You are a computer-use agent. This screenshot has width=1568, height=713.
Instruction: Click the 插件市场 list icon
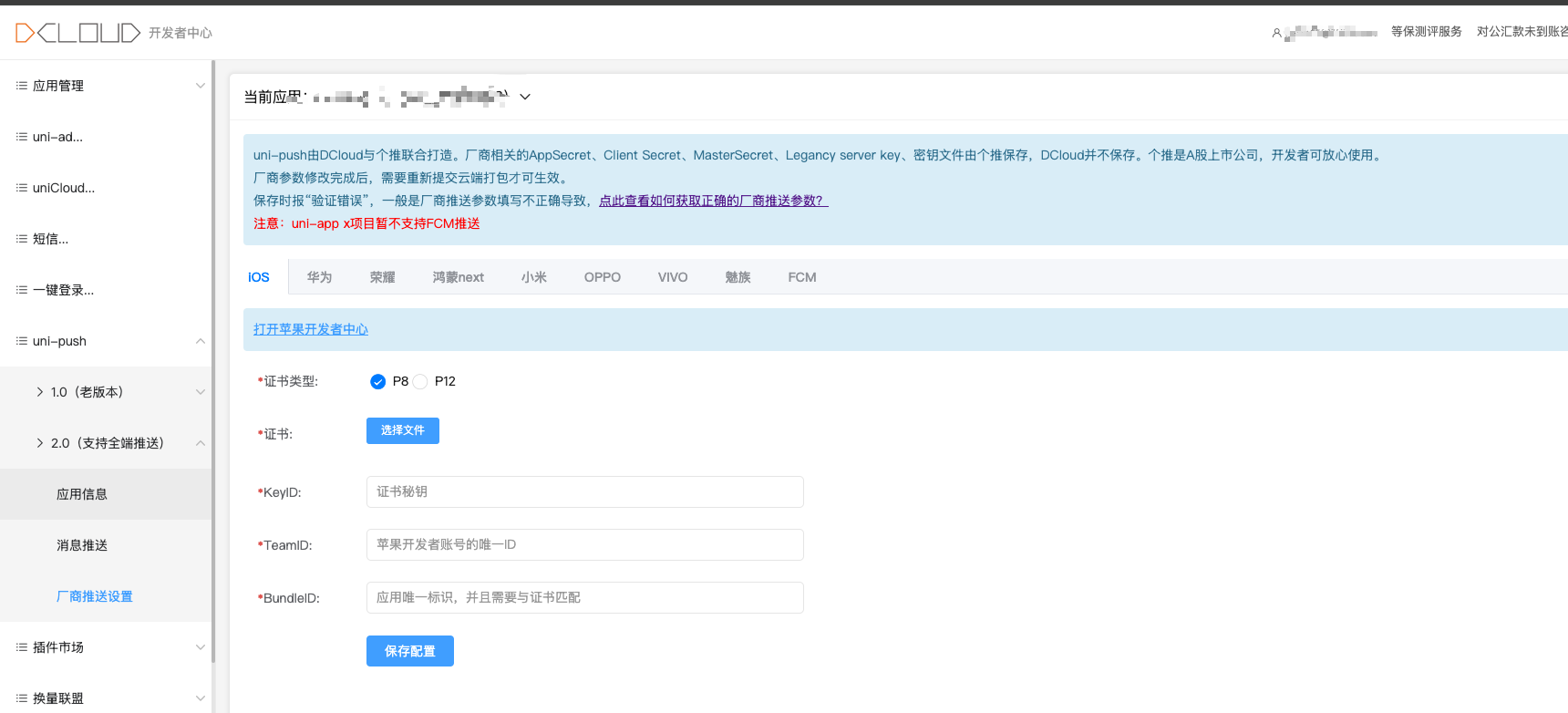coord(21,647)
